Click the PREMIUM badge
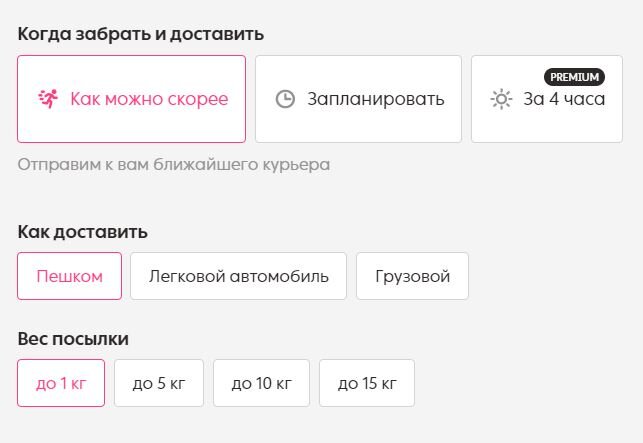 click(x=574, y=77)
